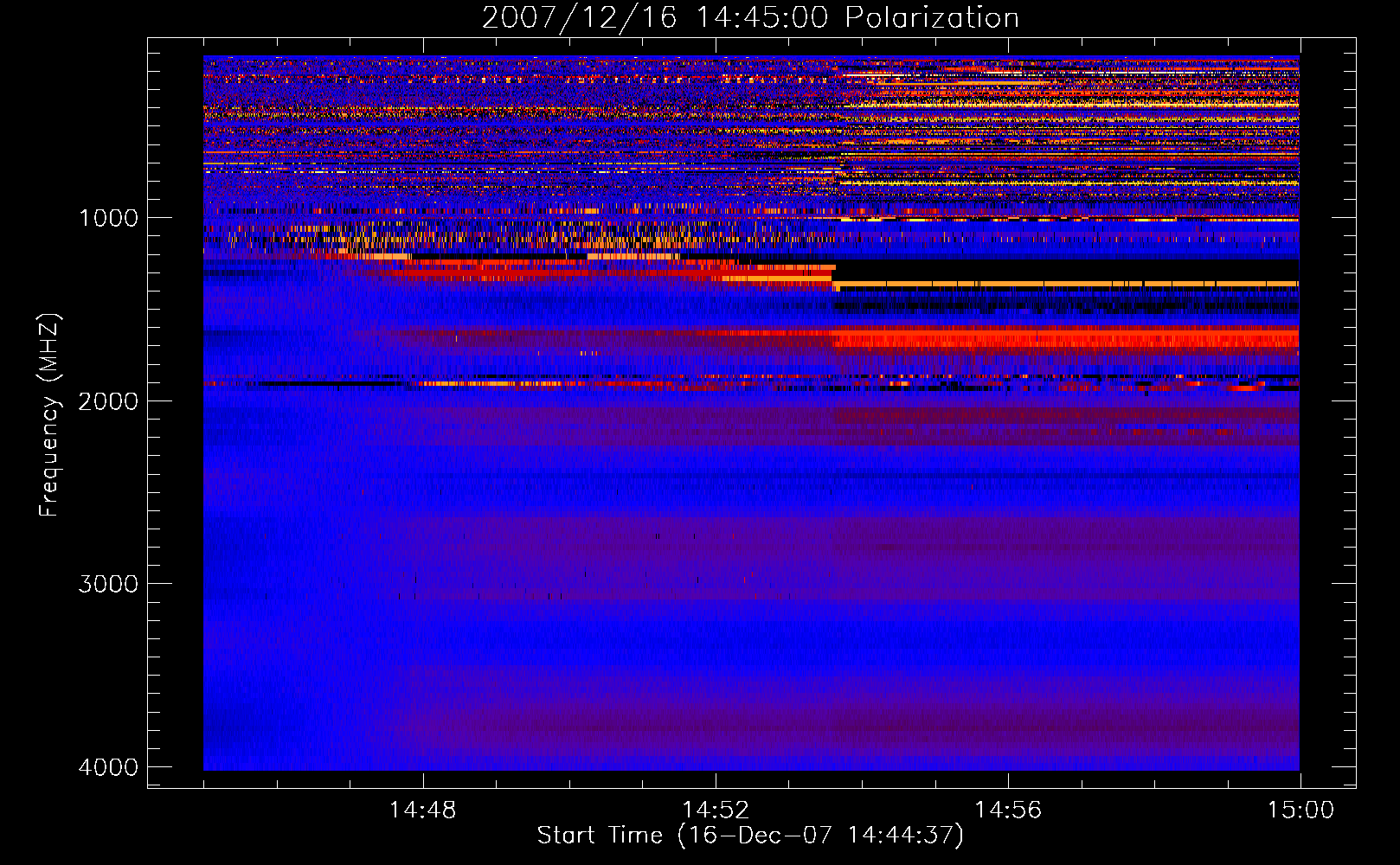
Task: Click the 3000 frequency tick label
Action: click(108, 584)
